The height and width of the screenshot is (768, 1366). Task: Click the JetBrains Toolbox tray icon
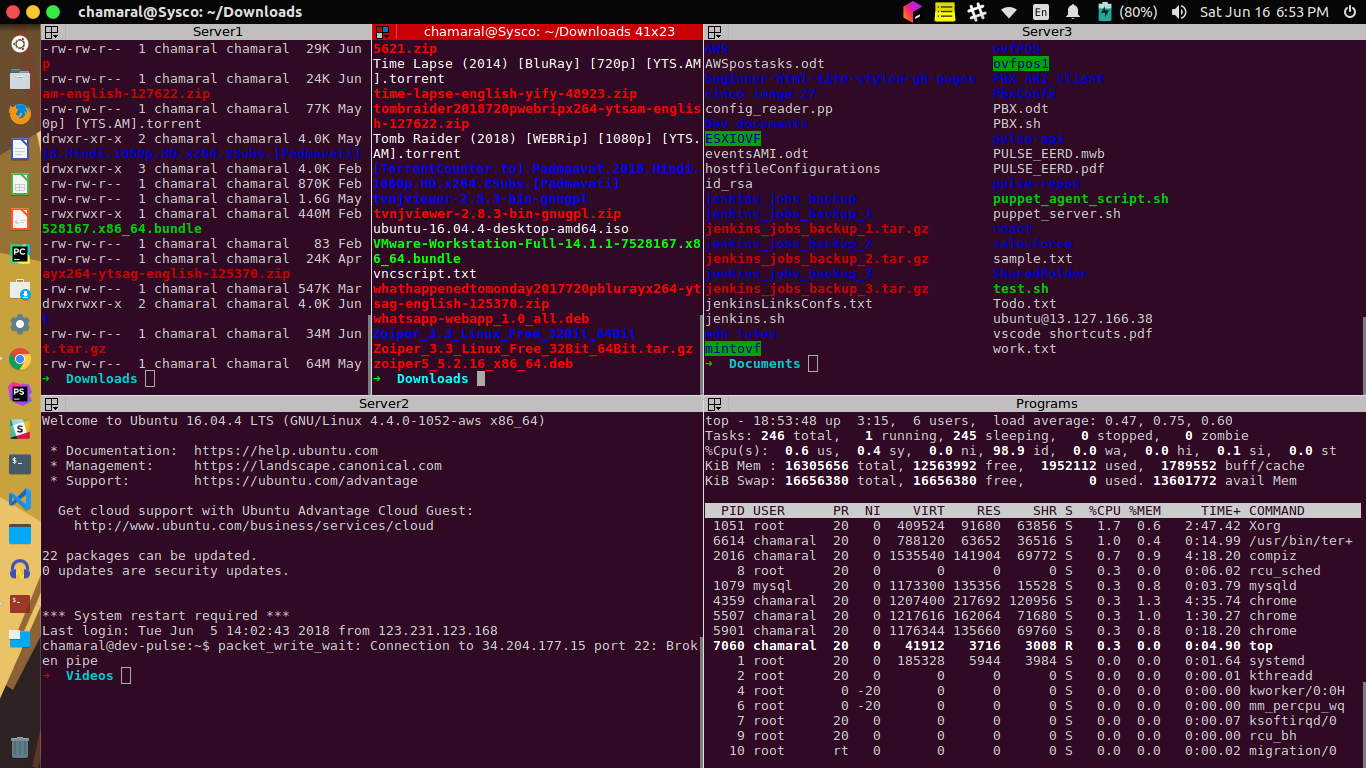(x=911, y=12)
